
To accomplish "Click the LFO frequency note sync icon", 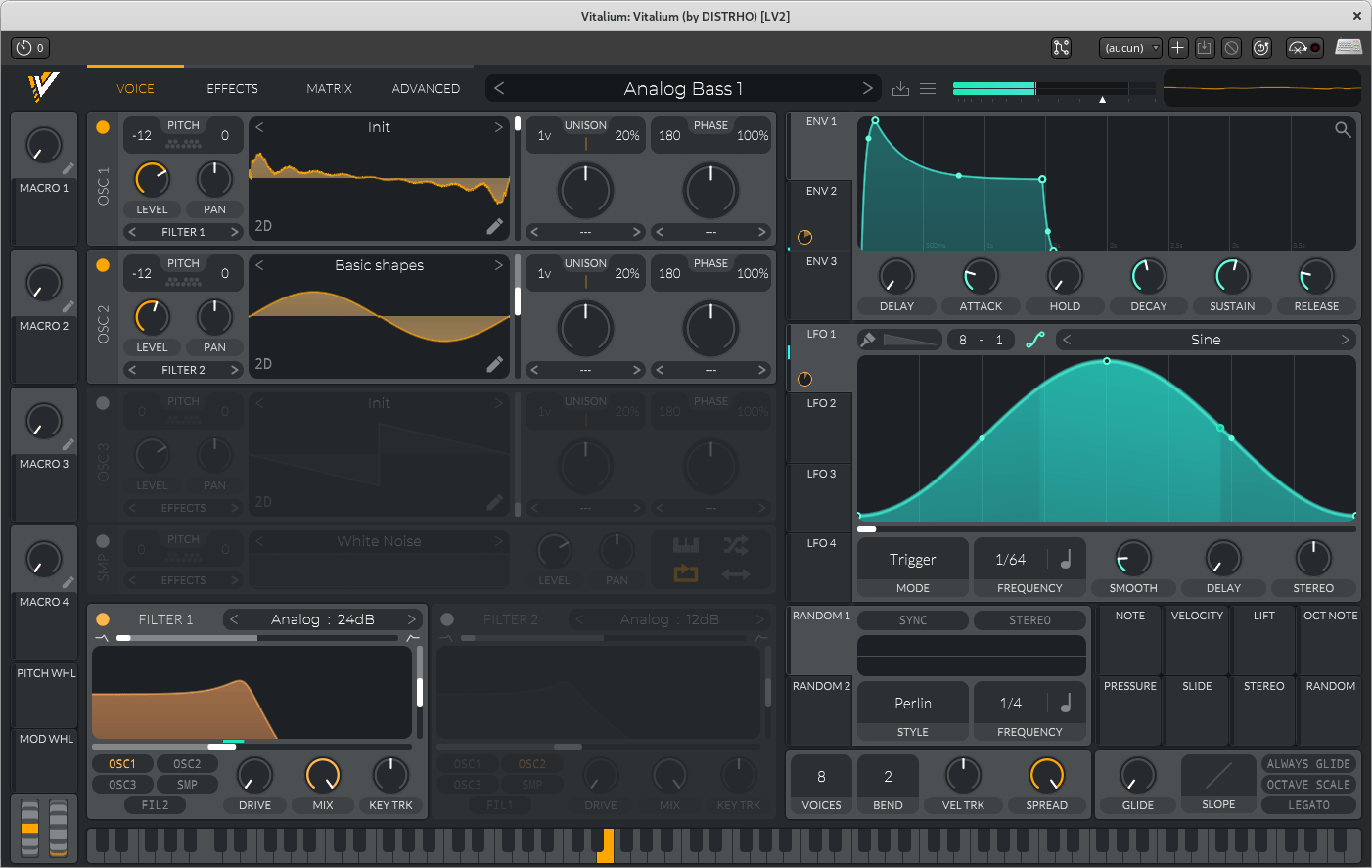I will pyautogui.click(x=1066, y=559).
